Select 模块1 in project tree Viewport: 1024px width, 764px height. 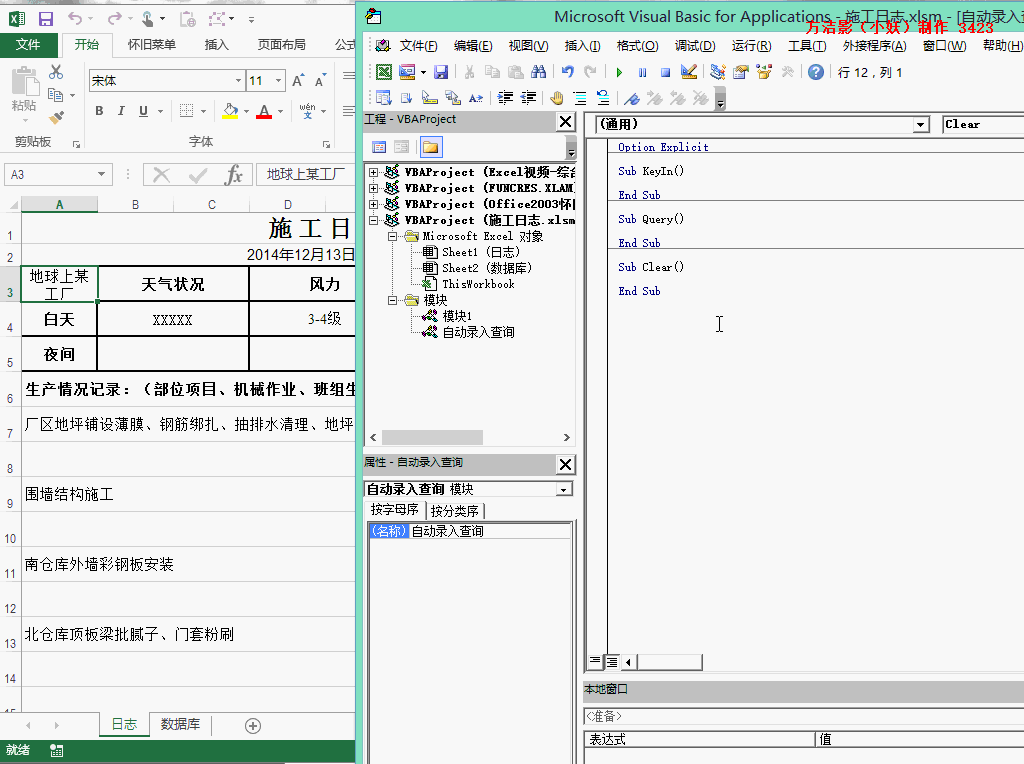pyautogui.click(x=457, y=316)
